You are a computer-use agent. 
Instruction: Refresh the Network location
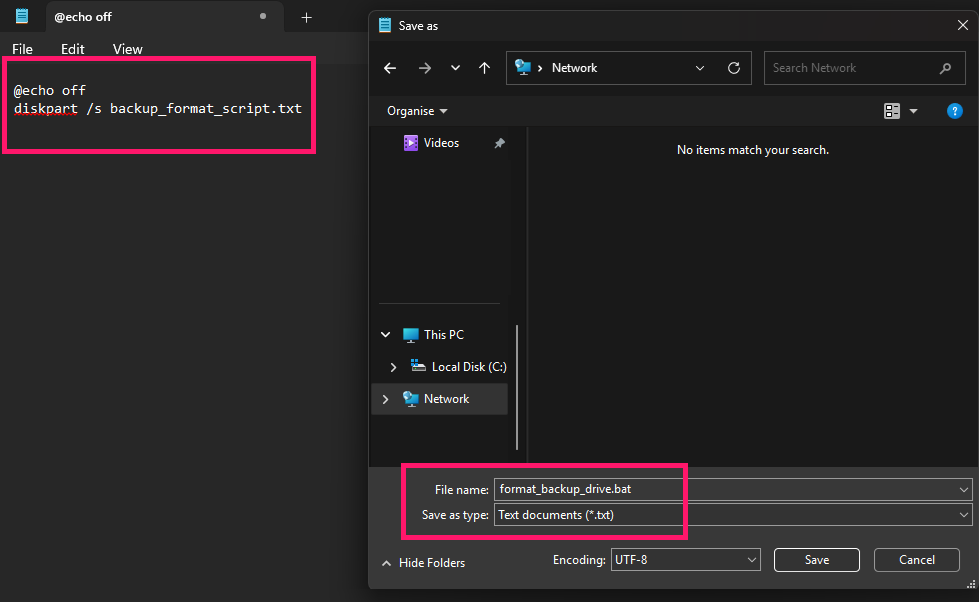734,68
